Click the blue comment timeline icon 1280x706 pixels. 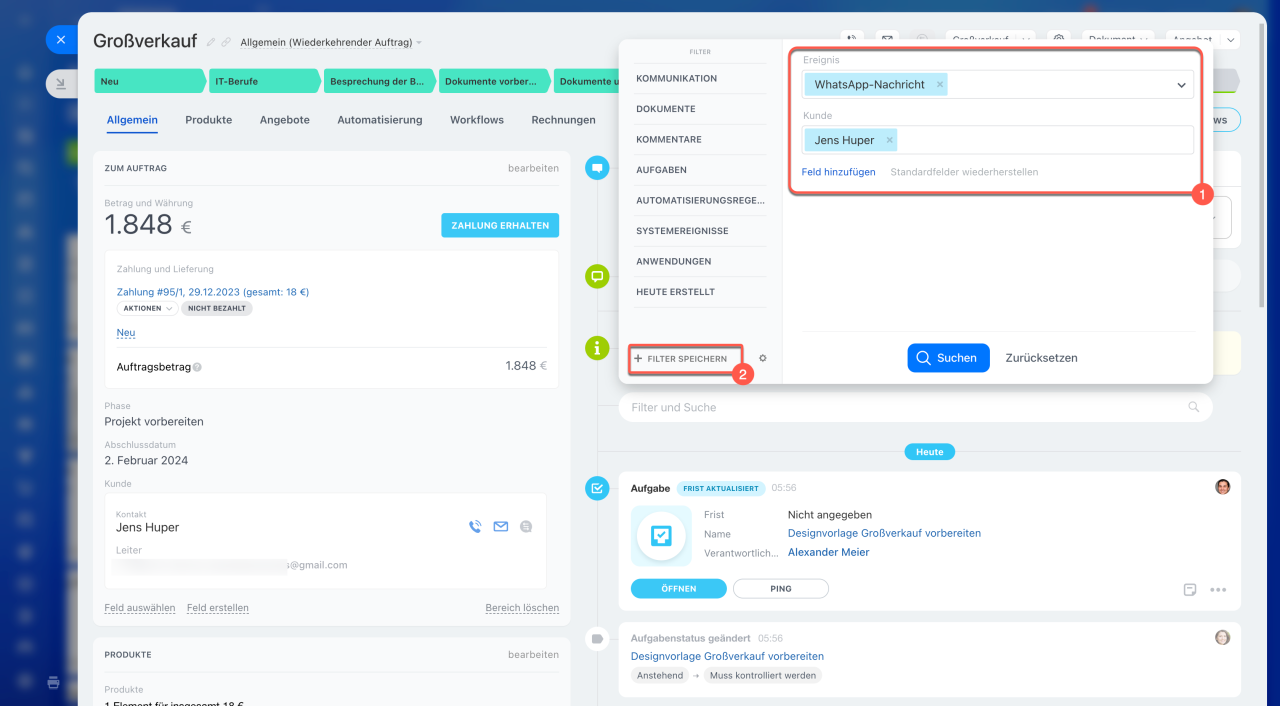(597, 169)
